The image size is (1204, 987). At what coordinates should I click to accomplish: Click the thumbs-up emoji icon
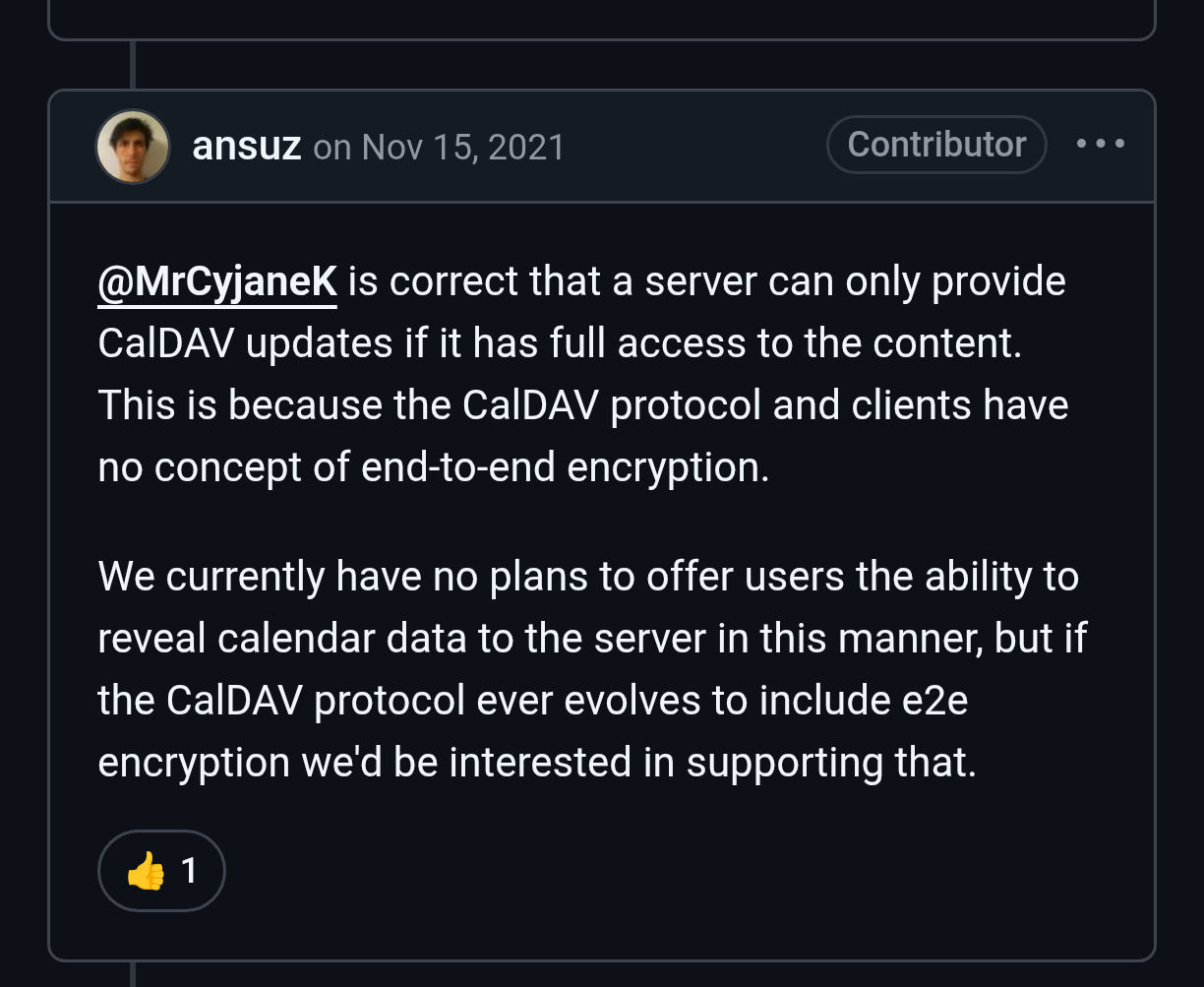pyautogui.click(x=146, y=871)
